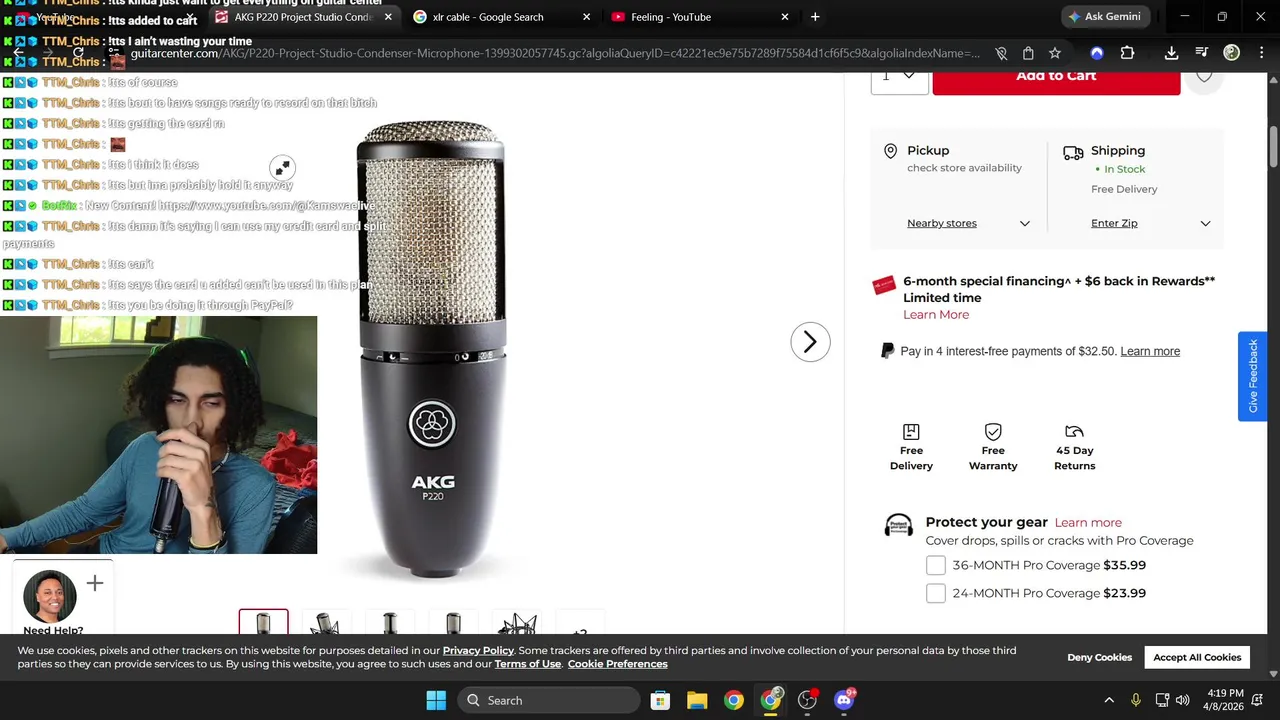Click the taskbar microphone tray icon
This screenshot has height=720, width=1280.
pyautogui.click(x=1135, y=700)
